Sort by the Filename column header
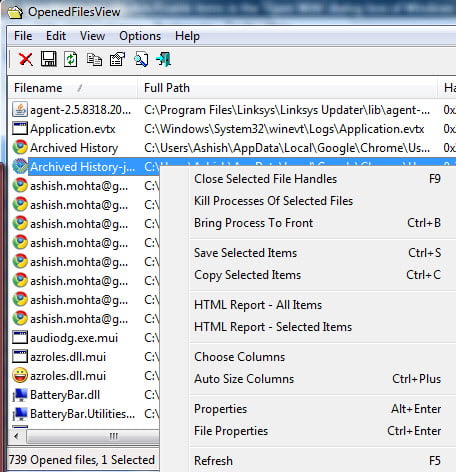 click(x=73, y=88)
